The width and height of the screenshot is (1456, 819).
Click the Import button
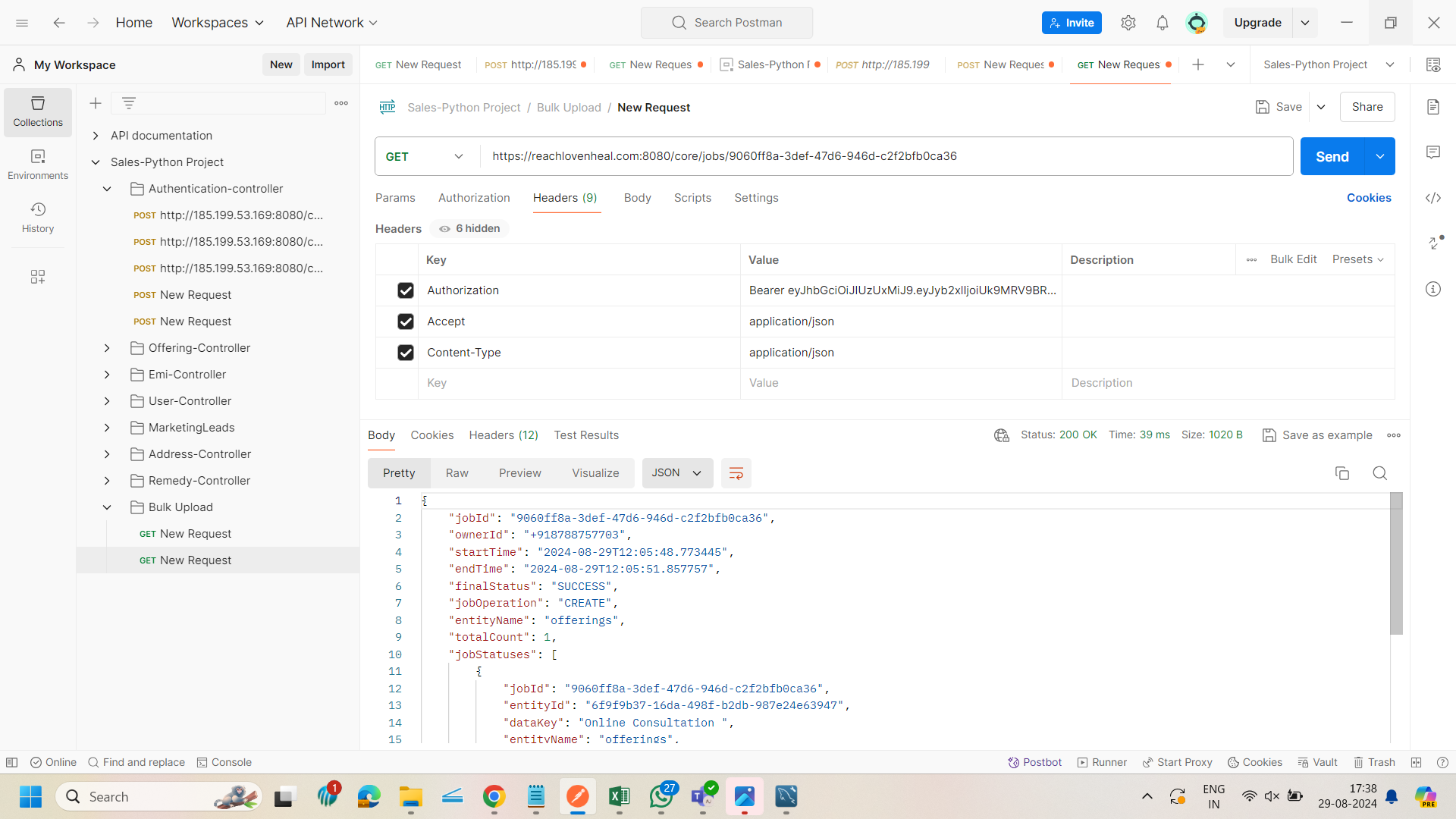pos(328,64)
